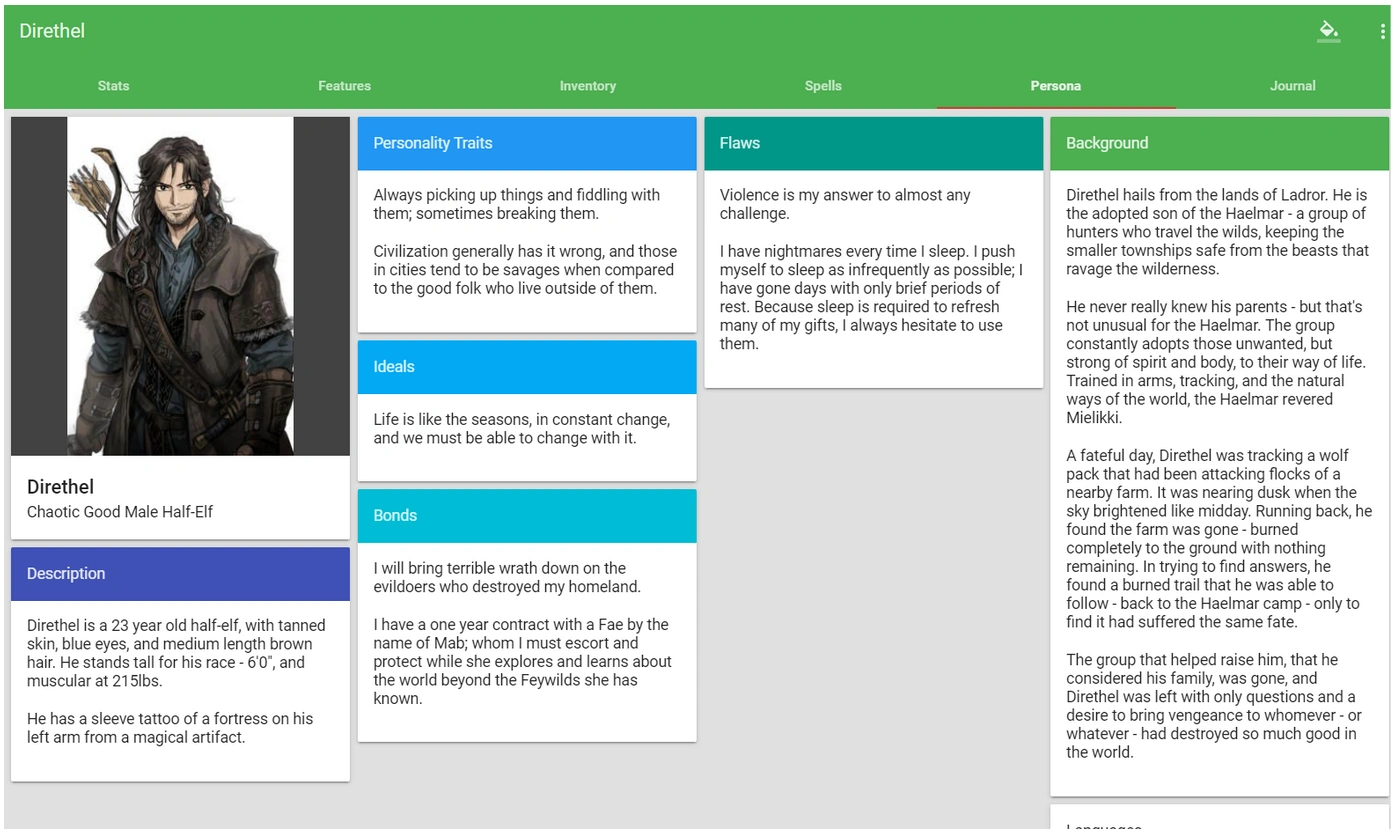Open the Flaws card header
1396x832 pixels.
click(873, 143)
